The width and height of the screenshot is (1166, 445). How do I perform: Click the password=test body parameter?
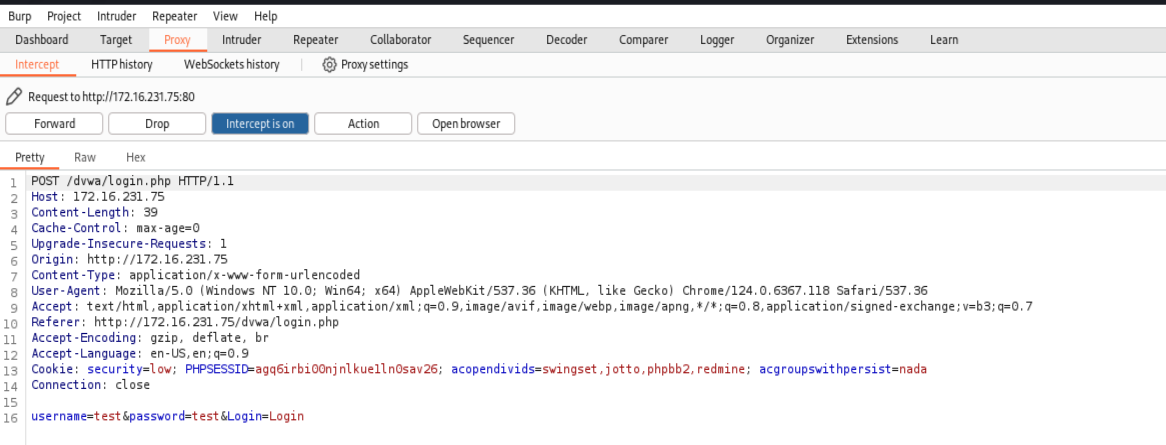(174, 416)
